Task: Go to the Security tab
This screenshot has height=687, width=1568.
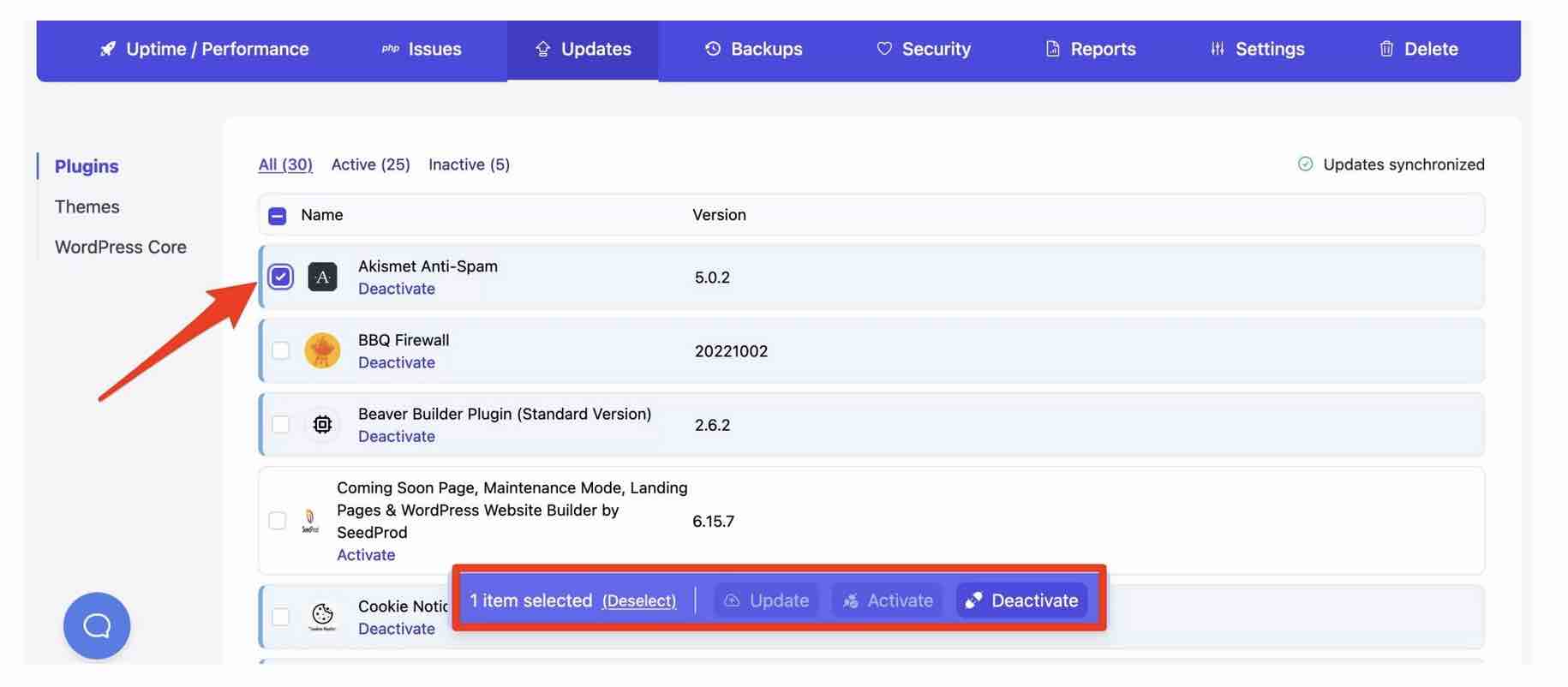Action: [x=924, y=50]
